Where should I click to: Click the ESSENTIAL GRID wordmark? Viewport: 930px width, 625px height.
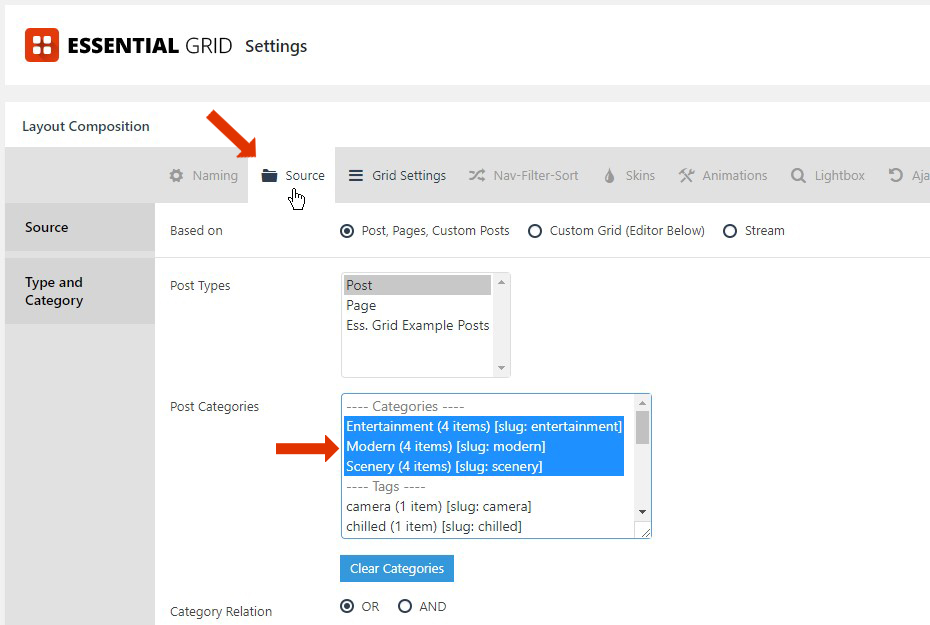tap(149, 46)
